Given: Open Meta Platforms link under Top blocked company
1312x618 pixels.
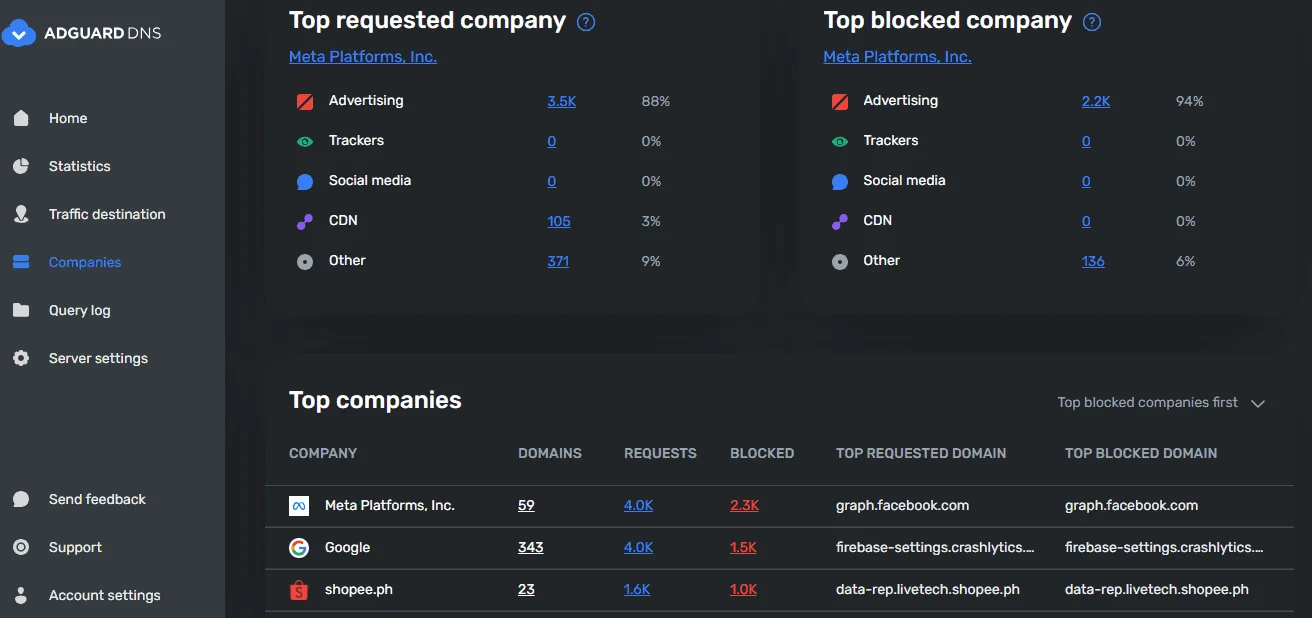Looking at the screenshot, I should [897, 57].
